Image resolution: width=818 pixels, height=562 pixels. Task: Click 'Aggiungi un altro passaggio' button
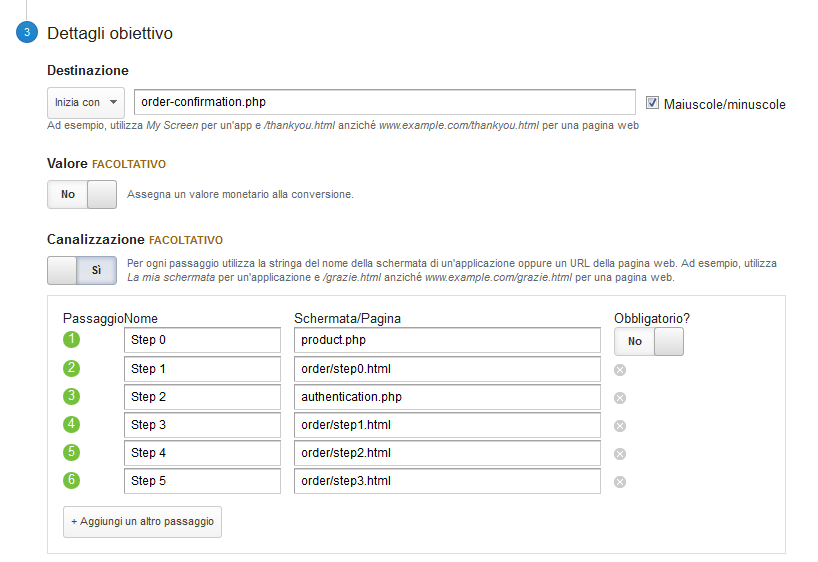(142, 522)
